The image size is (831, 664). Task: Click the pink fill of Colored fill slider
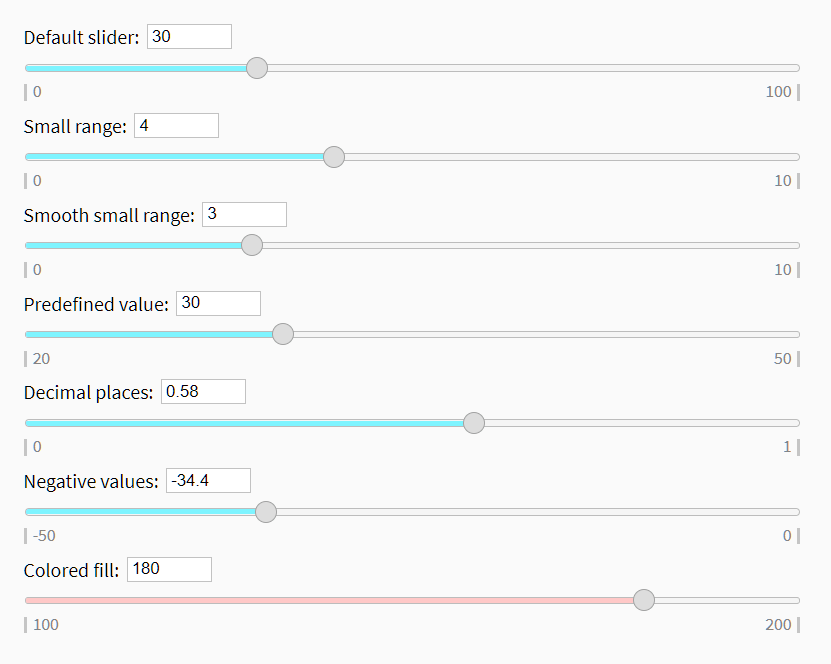(330, 600)
